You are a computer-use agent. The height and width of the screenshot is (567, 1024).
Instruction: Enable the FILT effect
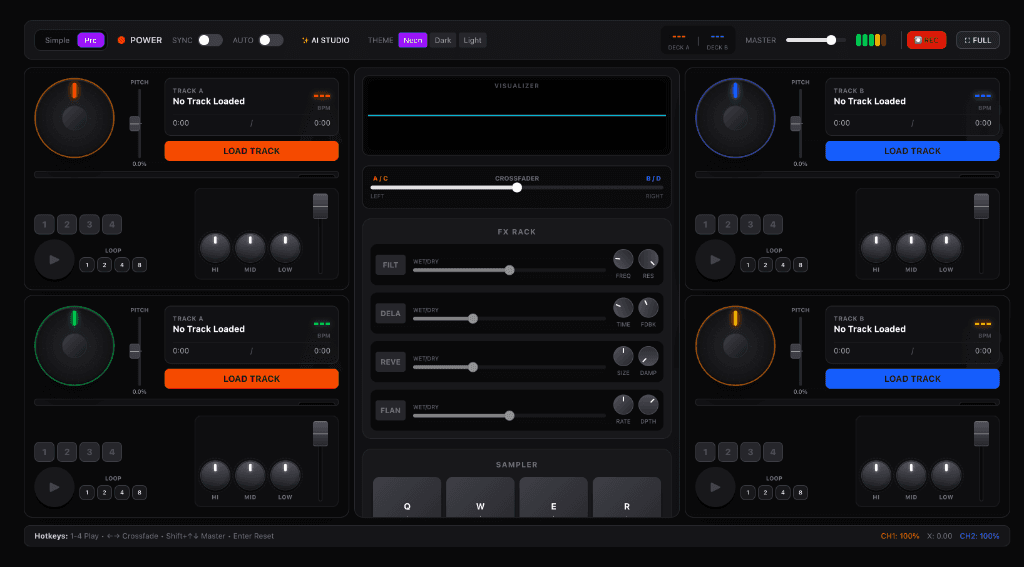click(391, 265)
